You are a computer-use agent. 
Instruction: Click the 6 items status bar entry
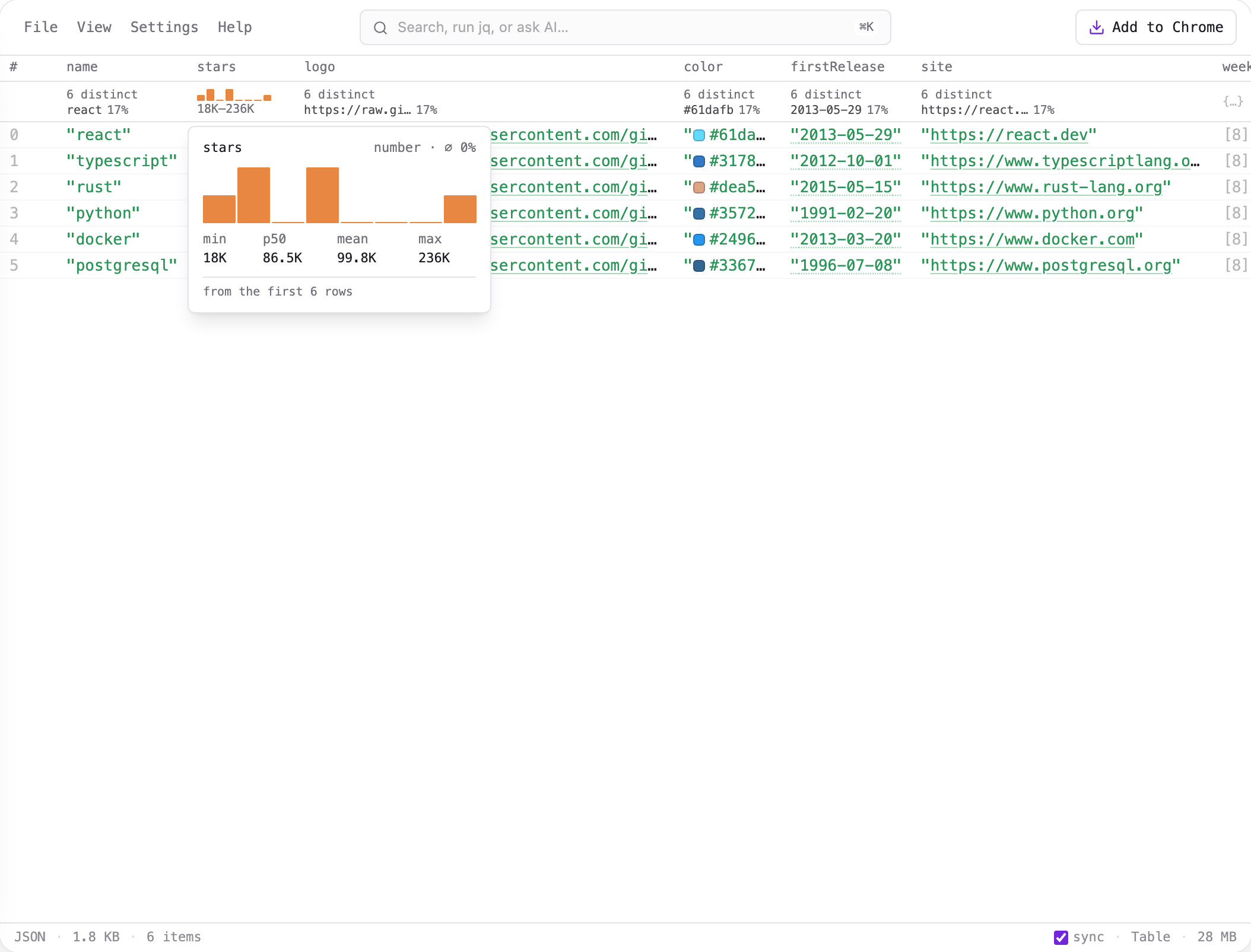[174, 937]
